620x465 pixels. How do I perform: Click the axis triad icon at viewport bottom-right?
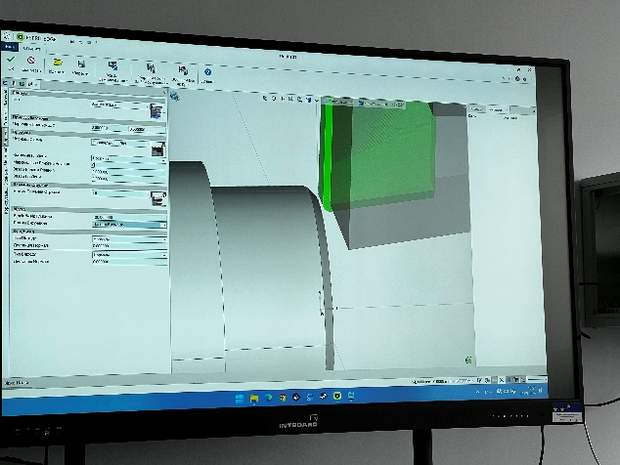[469, 360]
